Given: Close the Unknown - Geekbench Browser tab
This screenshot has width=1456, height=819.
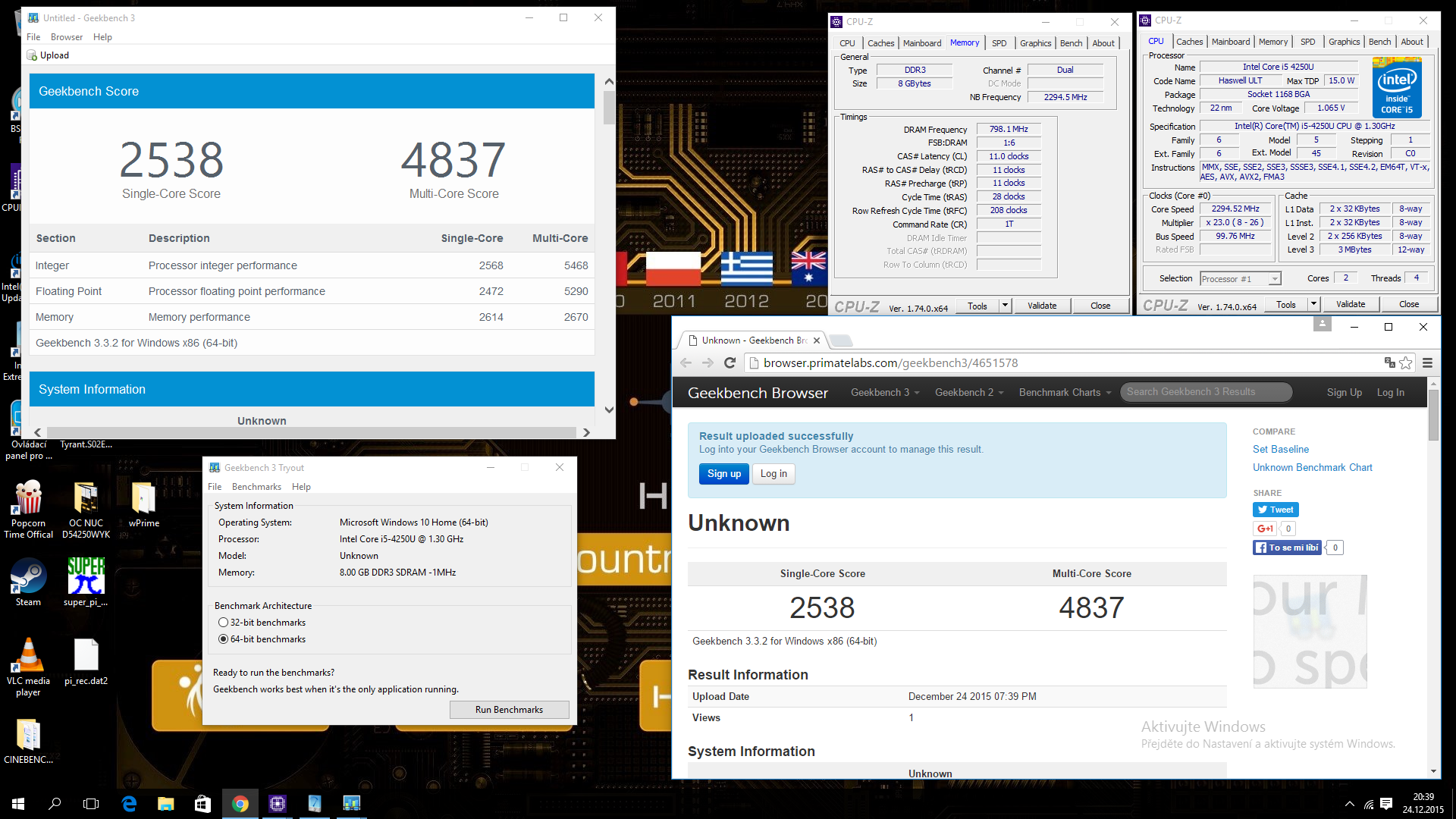Looking at the screenshot, I should (x=816, y=340).
